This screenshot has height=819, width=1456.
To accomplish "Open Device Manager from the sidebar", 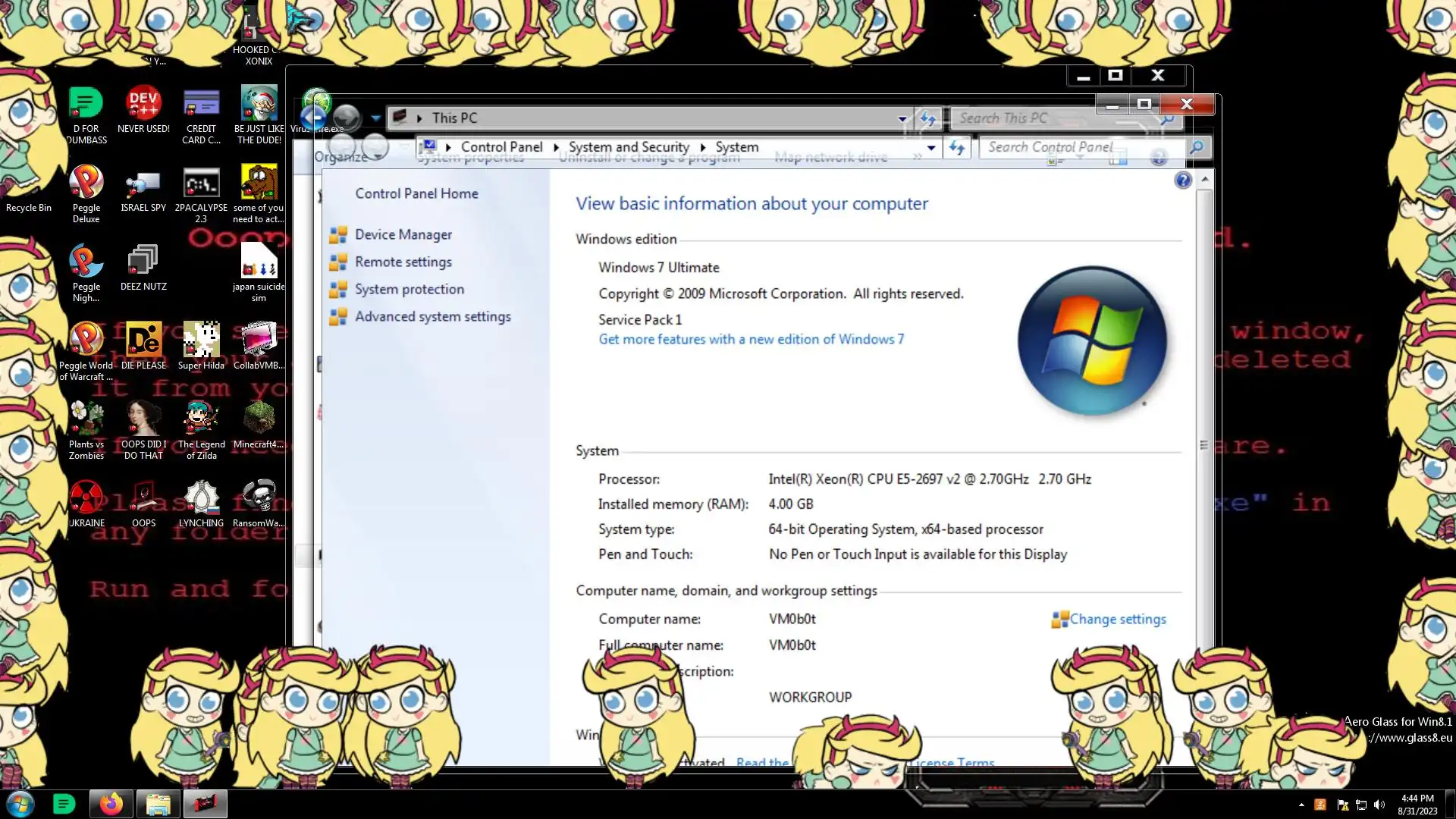I will click(403, 235).
